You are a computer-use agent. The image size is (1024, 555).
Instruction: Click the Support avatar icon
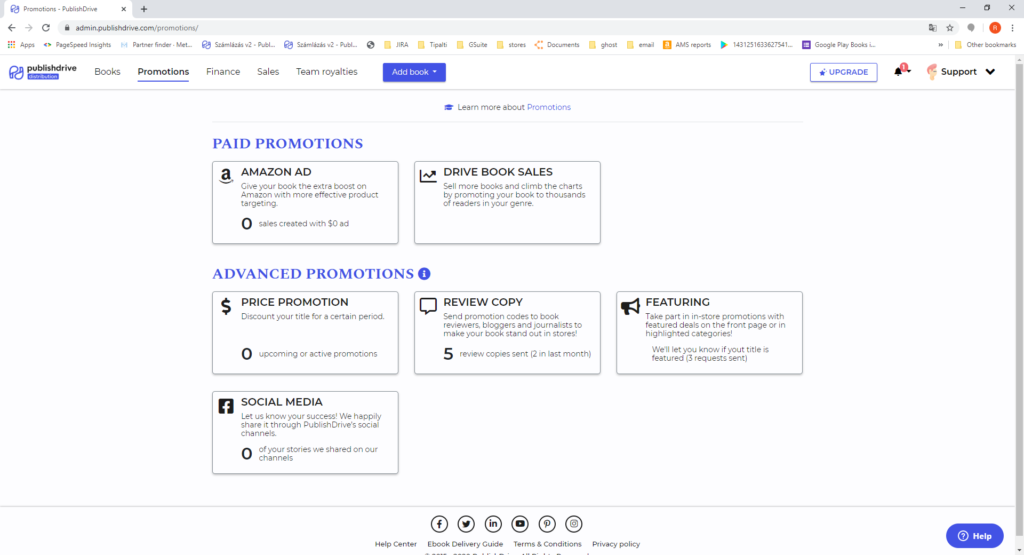point(932,72)
